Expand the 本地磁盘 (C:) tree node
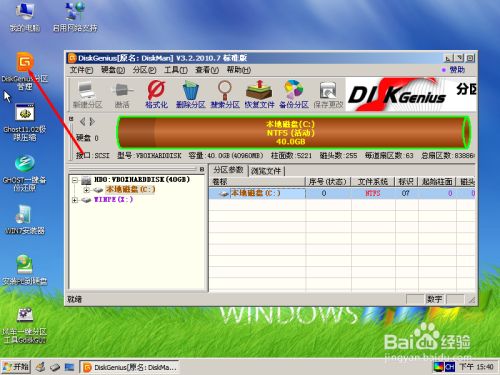Image resolution: width=500 pixels, height=375 pixels. (x=87, y=190)
